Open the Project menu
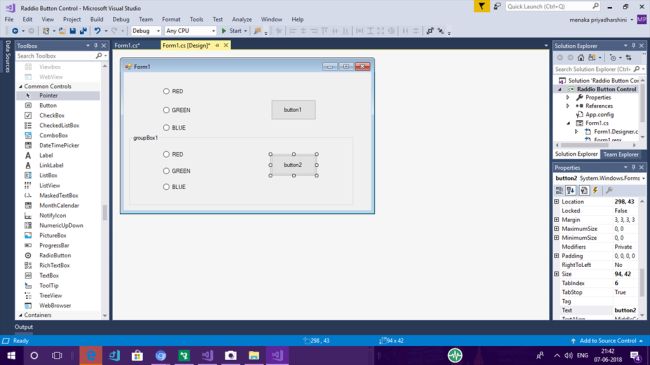 tap(72, 19)
